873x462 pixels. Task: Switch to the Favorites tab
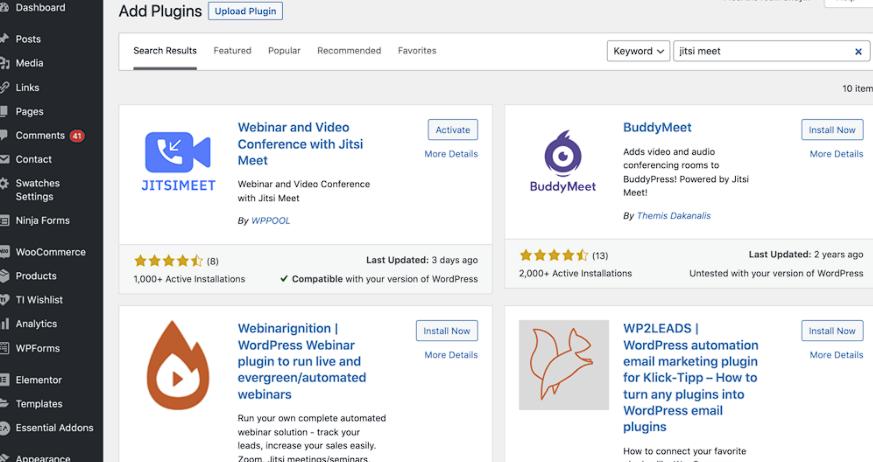pos(417,51)
